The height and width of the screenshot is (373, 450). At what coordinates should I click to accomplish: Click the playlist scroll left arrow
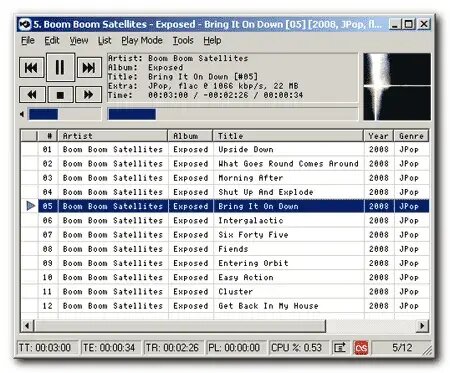27,326
